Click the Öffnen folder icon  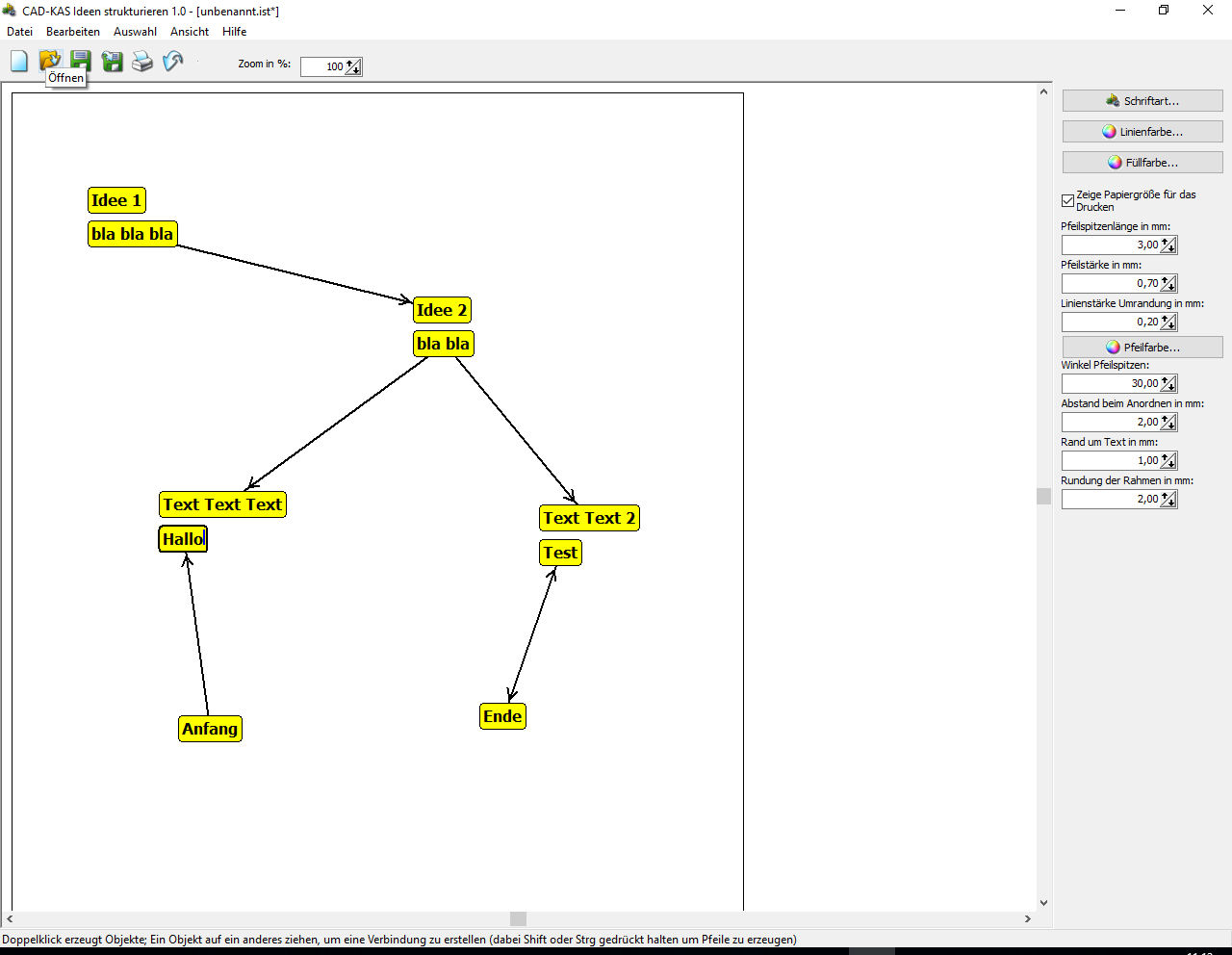click(x=50, y=60)
